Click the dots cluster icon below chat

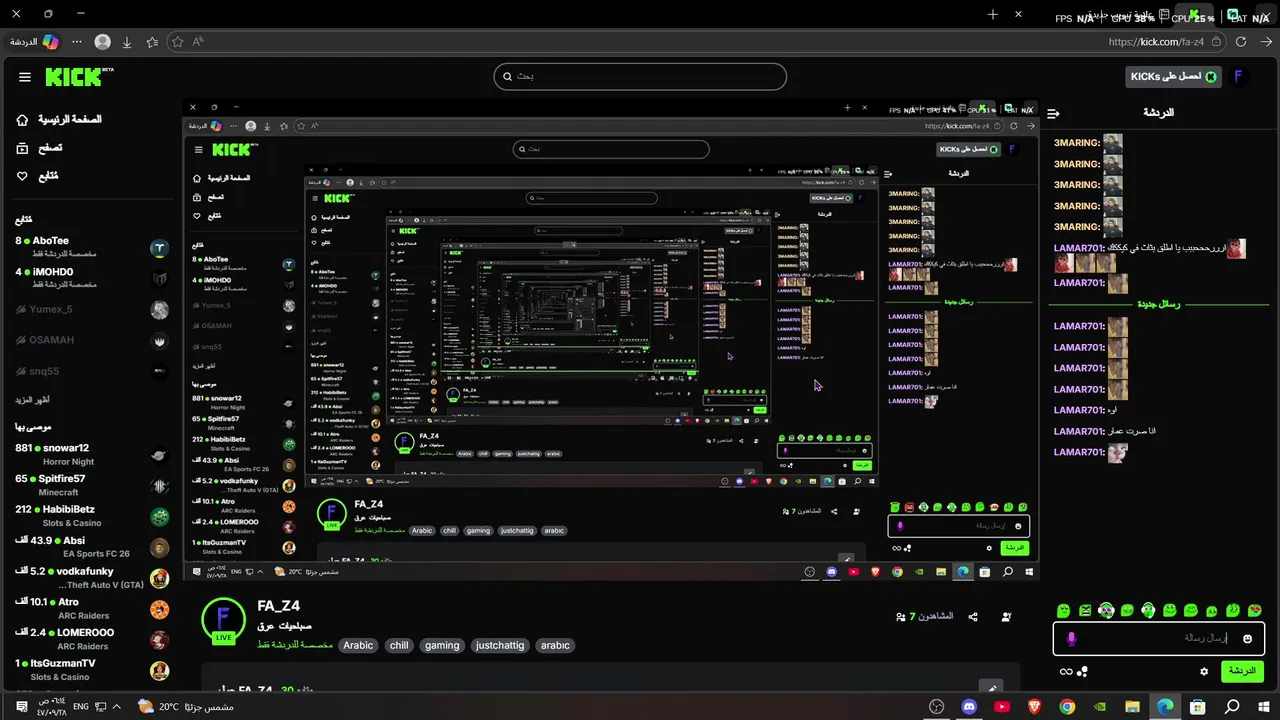tap(1082, 671)
